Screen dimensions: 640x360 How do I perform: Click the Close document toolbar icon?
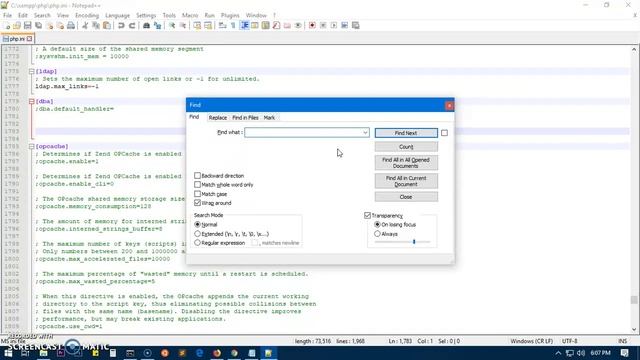tap(49, 25)
